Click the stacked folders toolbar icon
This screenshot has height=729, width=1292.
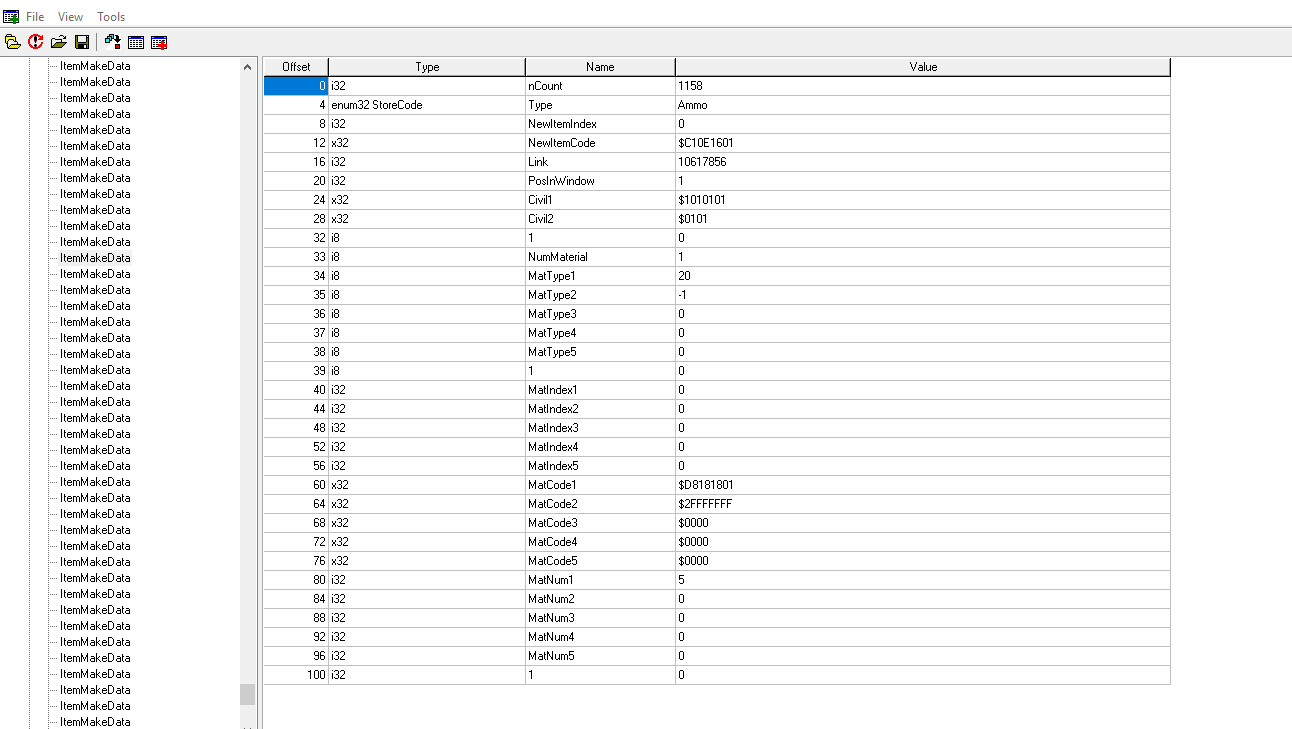(12, 42)
